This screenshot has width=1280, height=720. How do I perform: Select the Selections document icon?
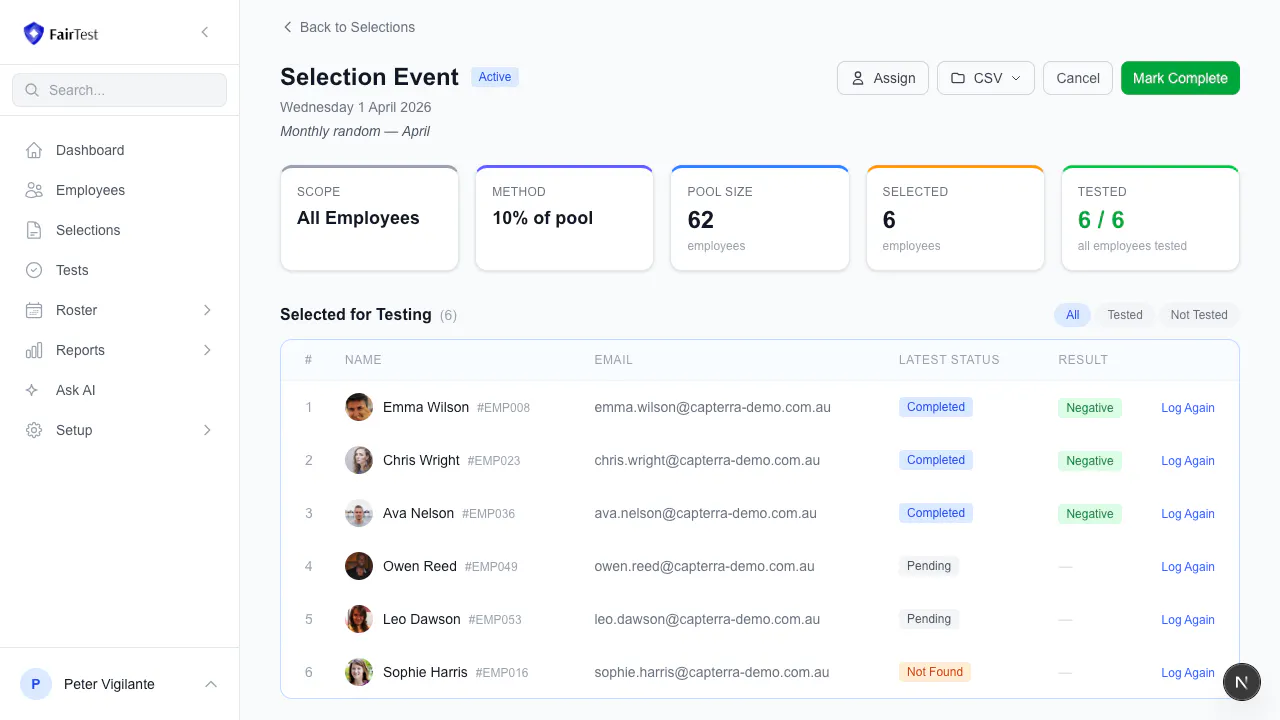tap(34, 230)
